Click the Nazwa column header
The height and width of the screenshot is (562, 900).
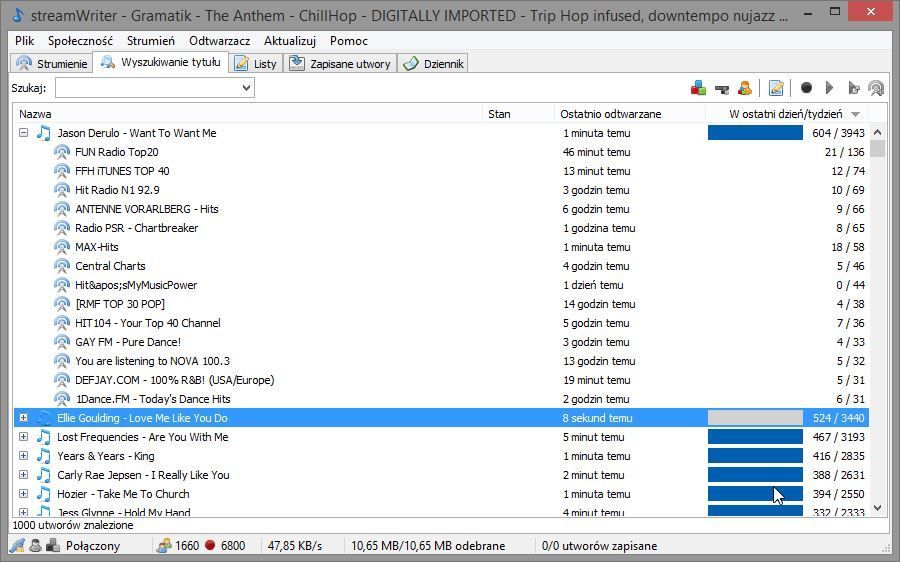point(248,114)
